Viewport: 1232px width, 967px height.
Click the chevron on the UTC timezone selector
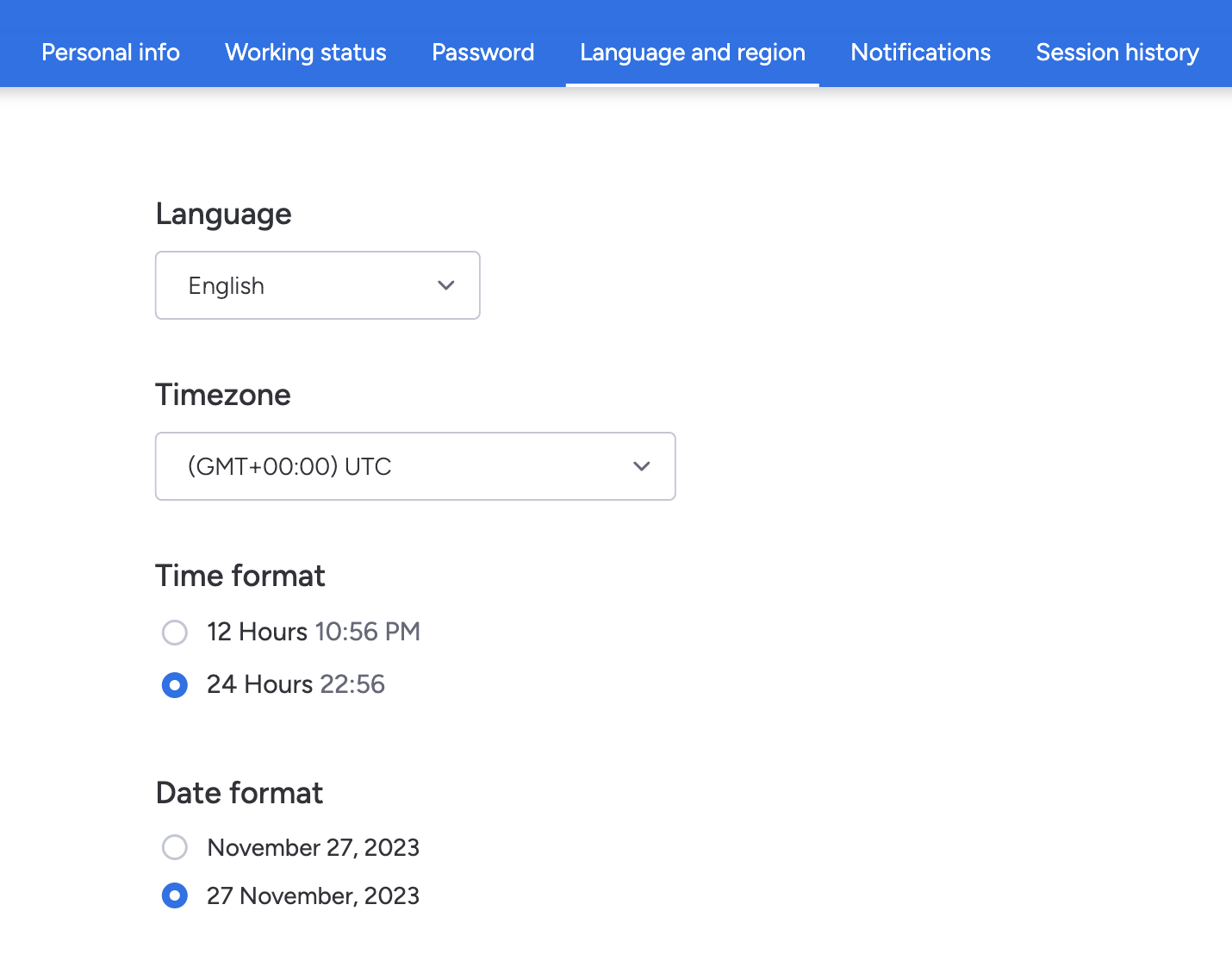click(x=641, y=466)
